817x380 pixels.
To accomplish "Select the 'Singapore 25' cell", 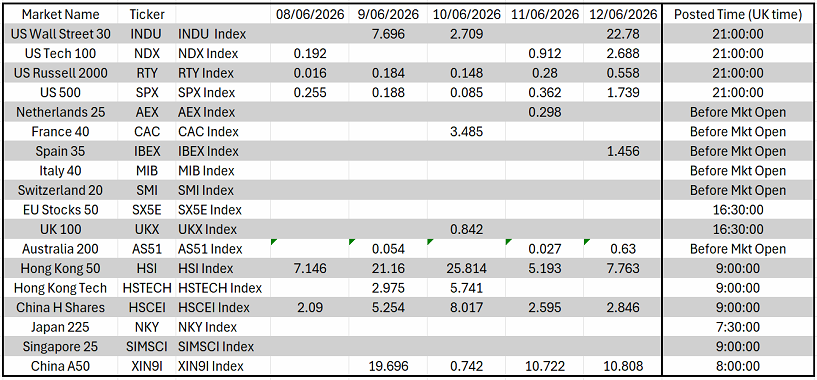I will click(x=60, y=347).
